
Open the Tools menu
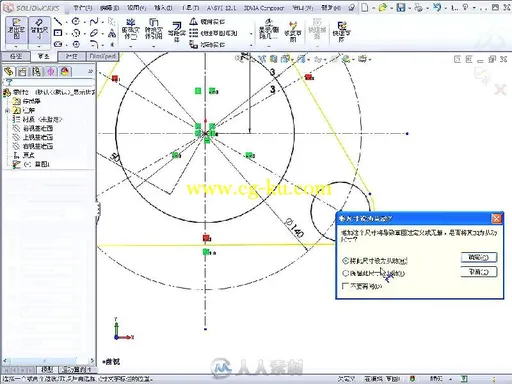[x=190, y=7]
